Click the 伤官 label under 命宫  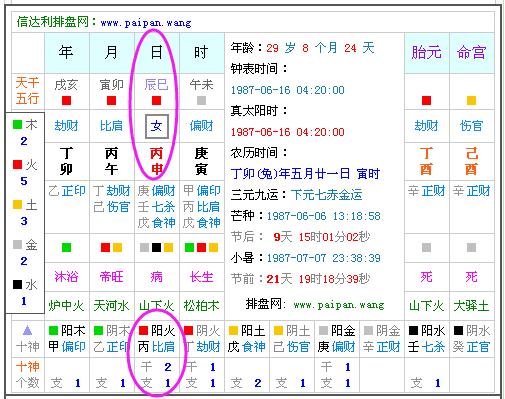tap(471, 126)
